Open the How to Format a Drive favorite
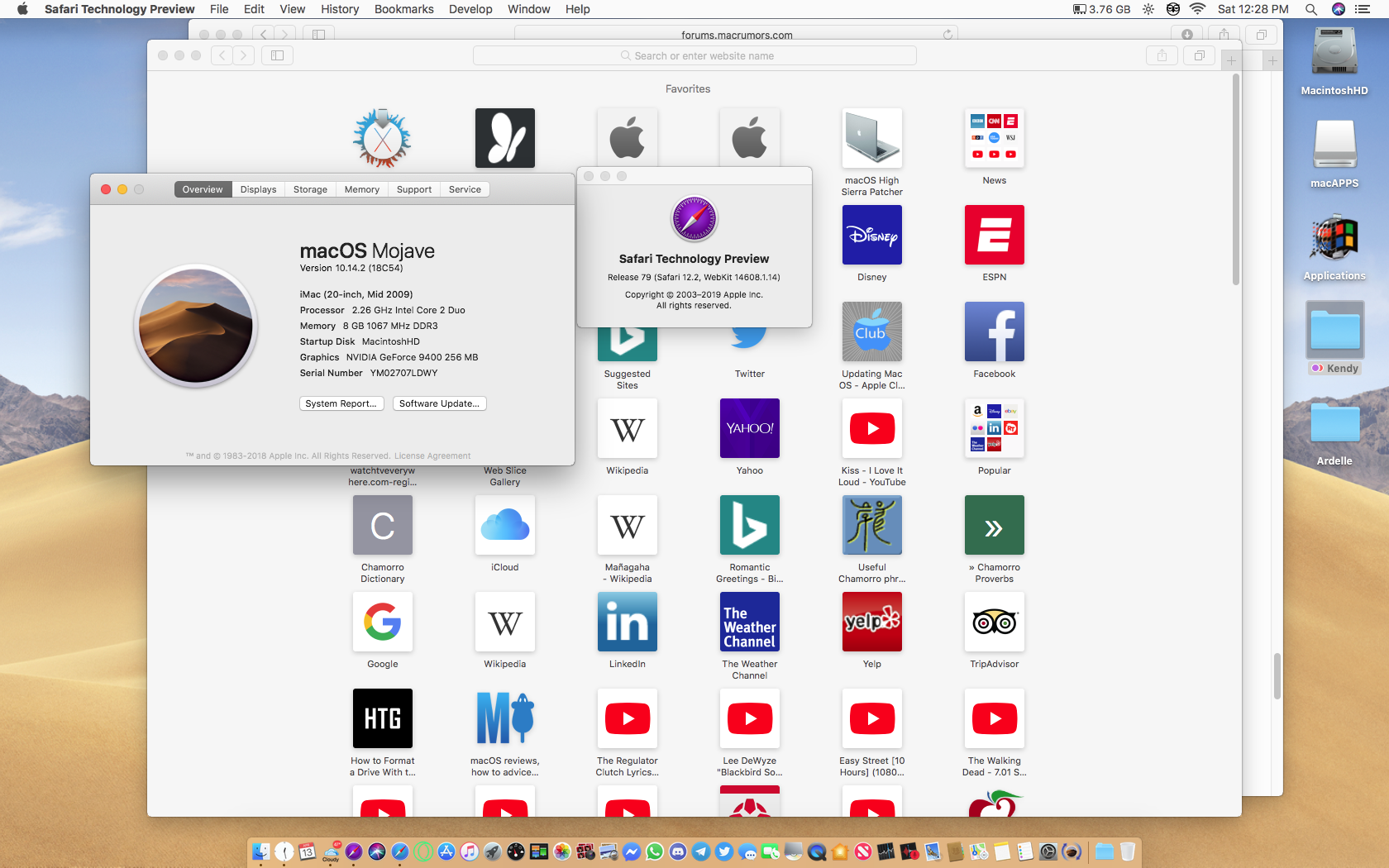The image size is (1389, 868). pos(382,718)
